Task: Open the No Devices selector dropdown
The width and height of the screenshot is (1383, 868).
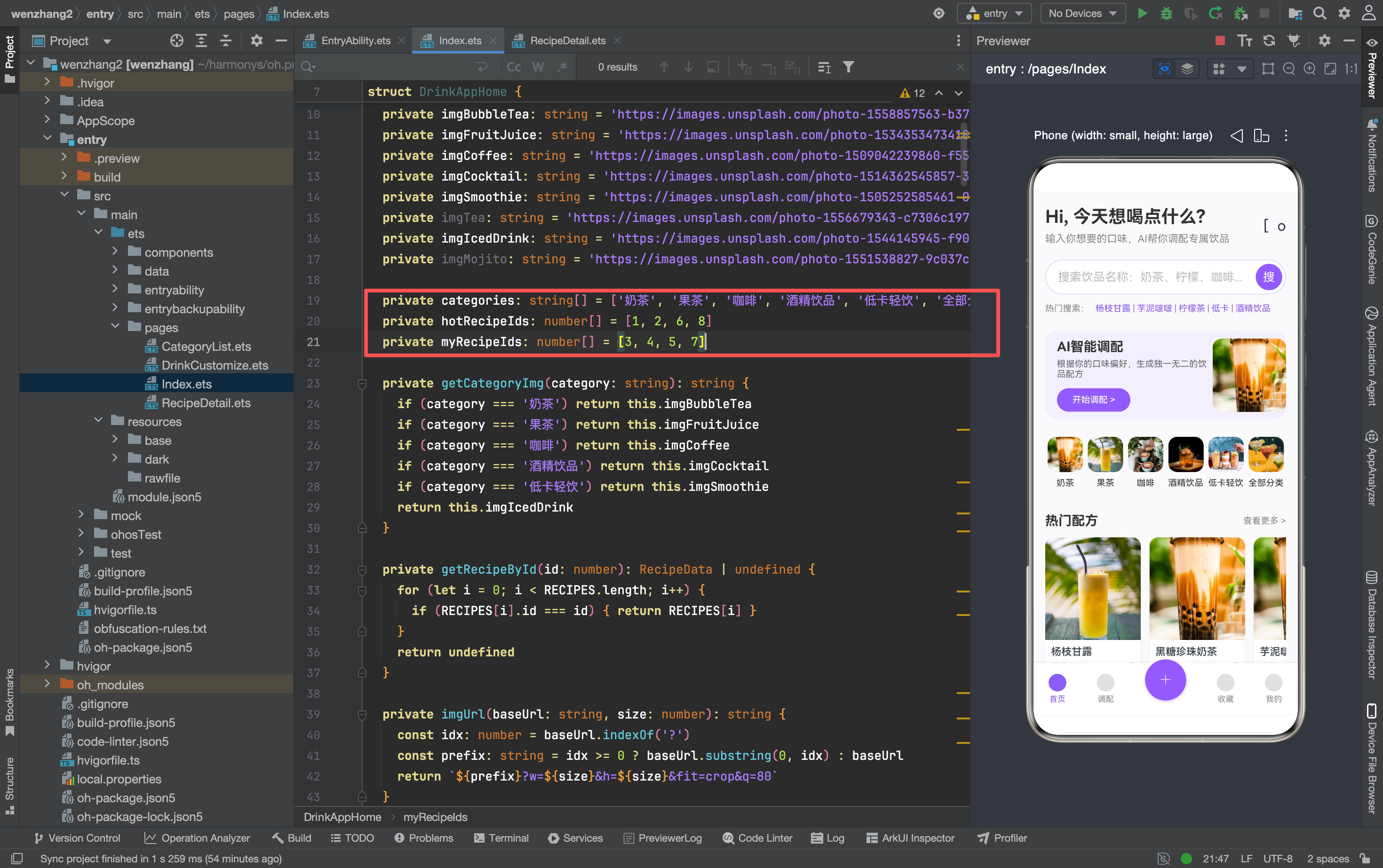Action: (1082, 13)
